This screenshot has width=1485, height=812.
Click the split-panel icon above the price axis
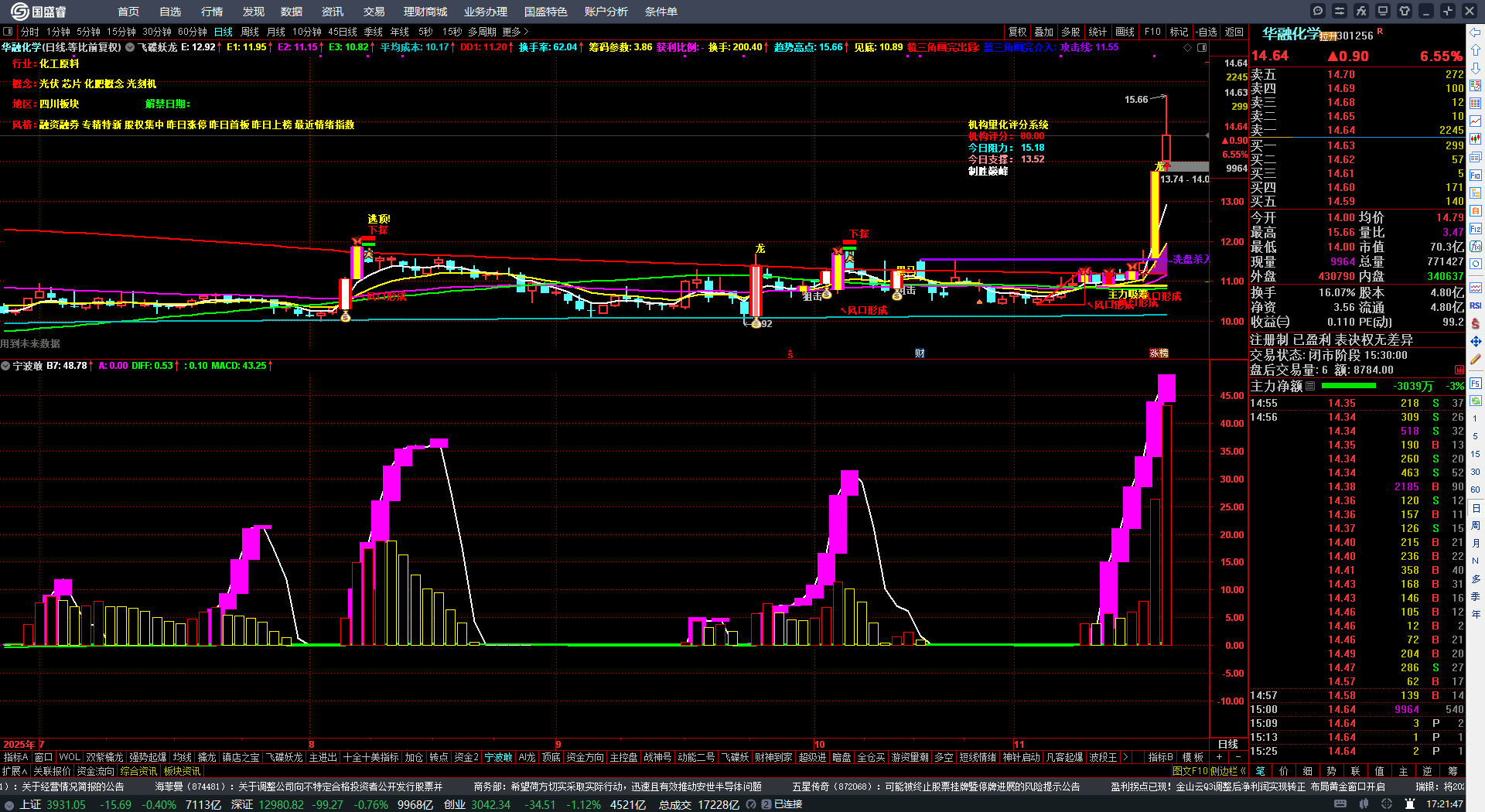[x=1202, y=47]
